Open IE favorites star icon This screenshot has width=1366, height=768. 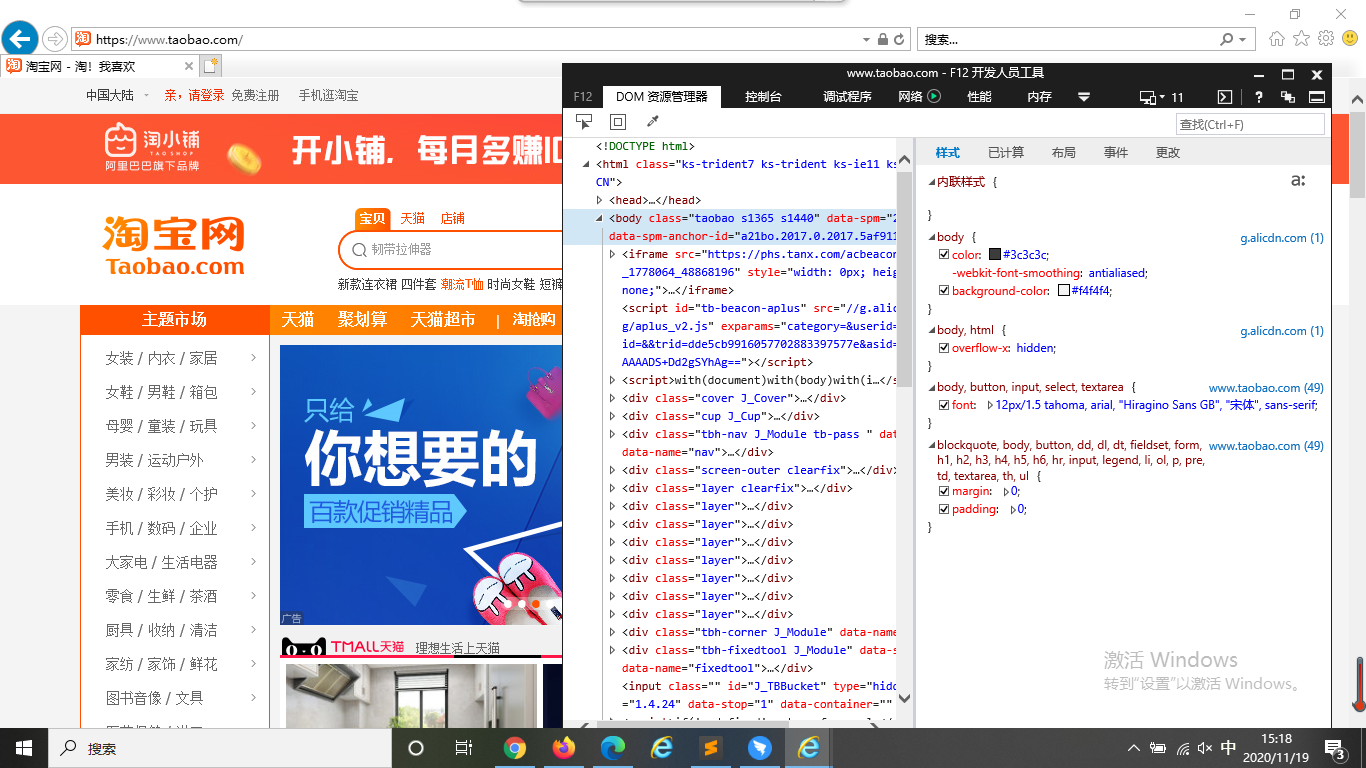pos(1301,39)
